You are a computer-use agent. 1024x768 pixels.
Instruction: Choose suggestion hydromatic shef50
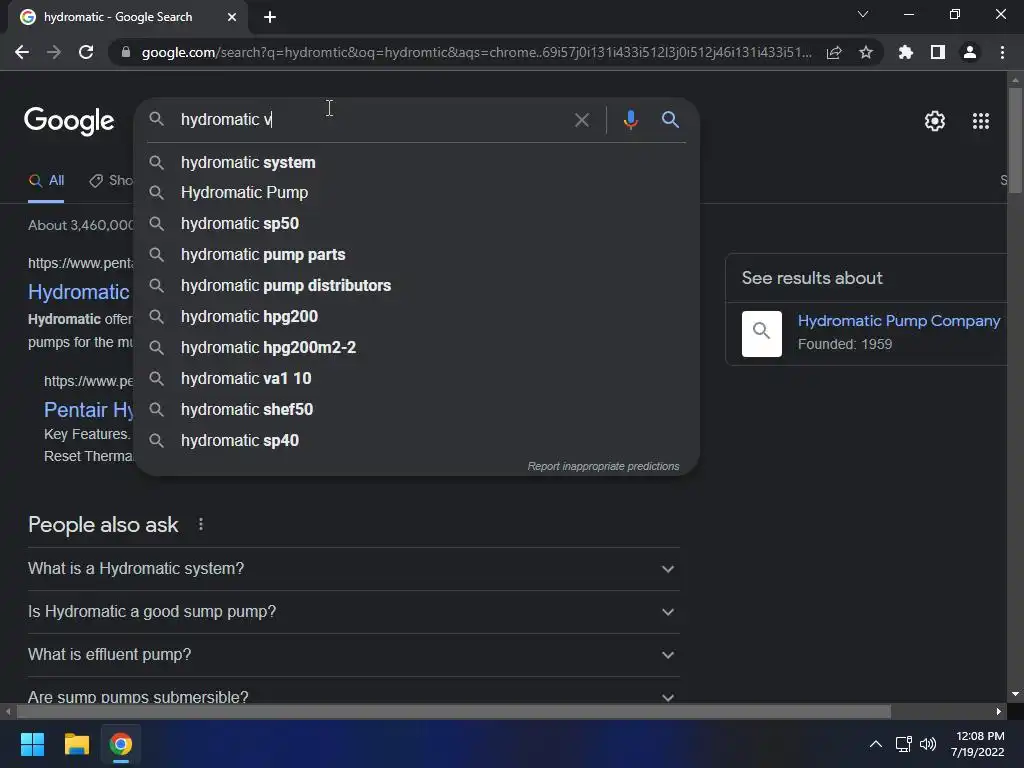417,409
